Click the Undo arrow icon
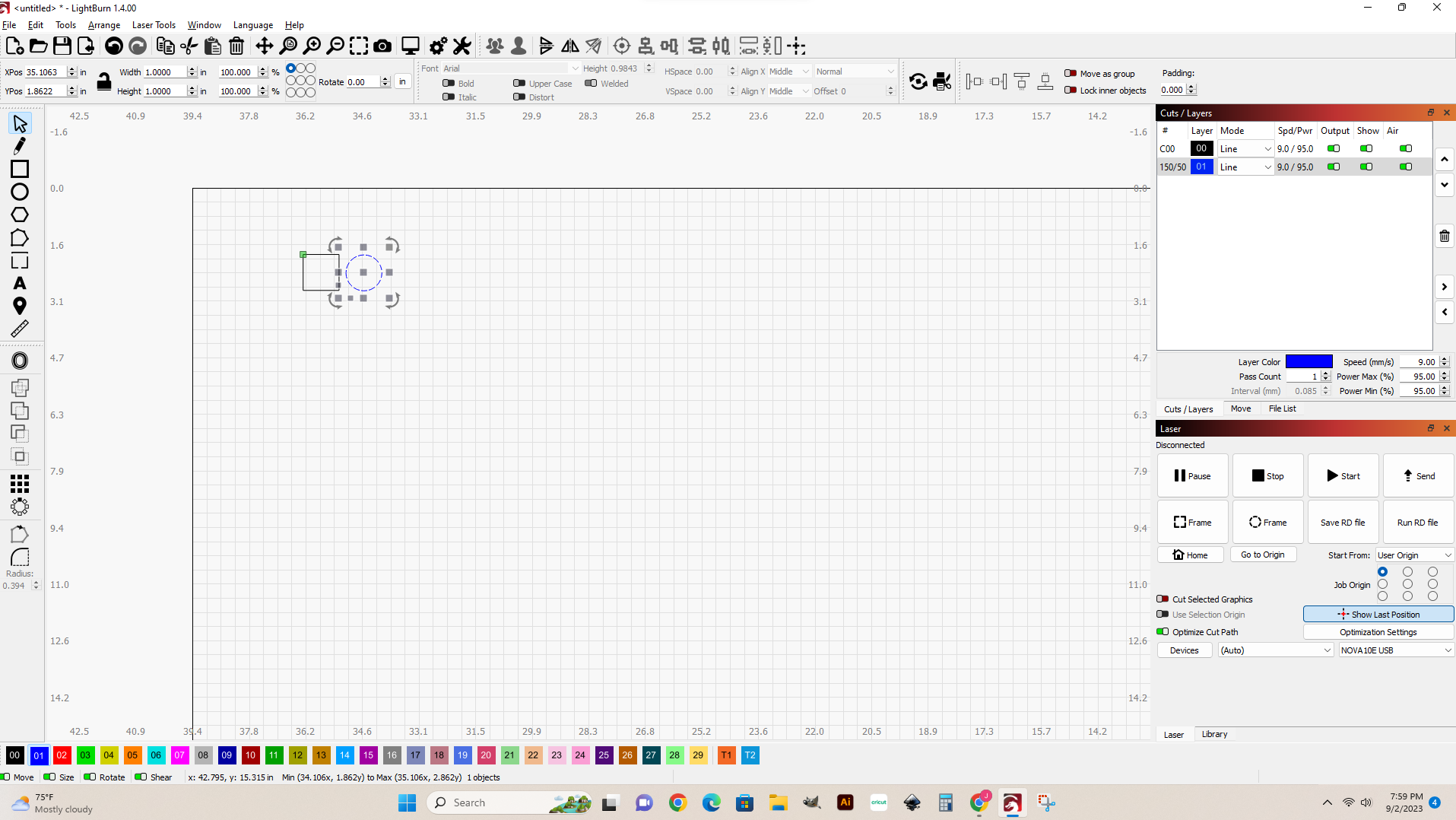The height and width of the screenshot is (820, 1456). pyautogui.click(x=113, y=46)
